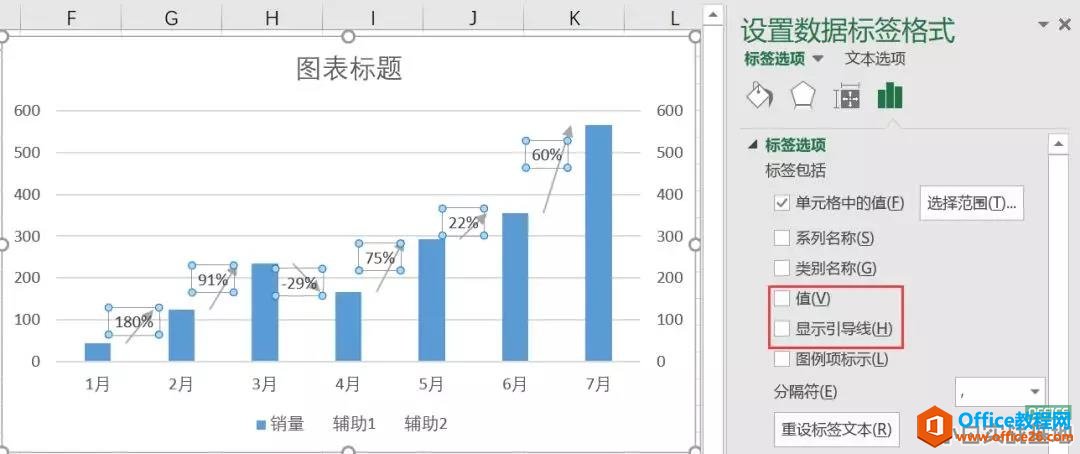
Task: Click the right secondary axis 300 value
Action: (669, 236)
